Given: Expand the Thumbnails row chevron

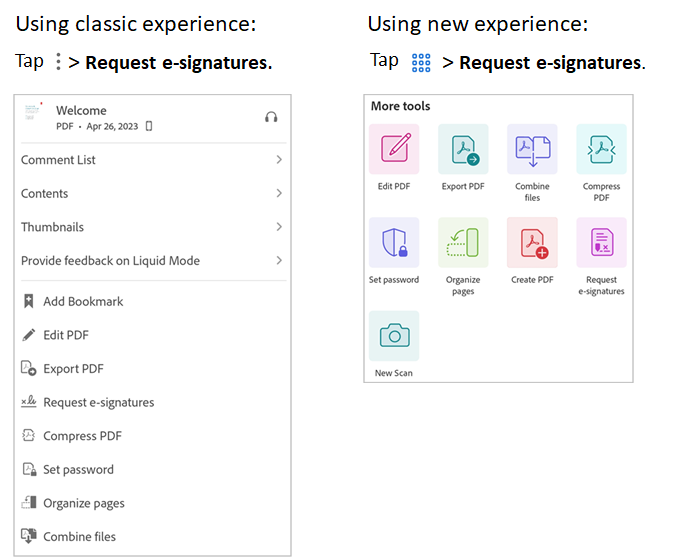Looking at the screenshot, I should pos(279,227).
